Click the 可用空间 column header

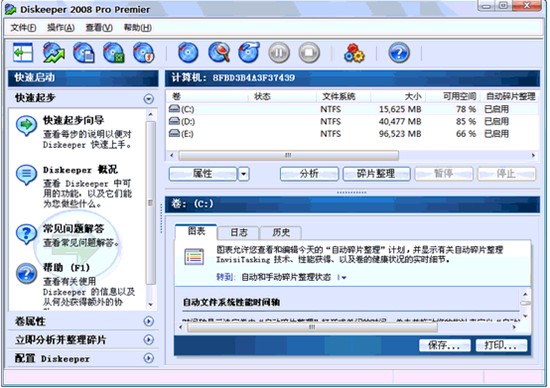coord(452,96)
